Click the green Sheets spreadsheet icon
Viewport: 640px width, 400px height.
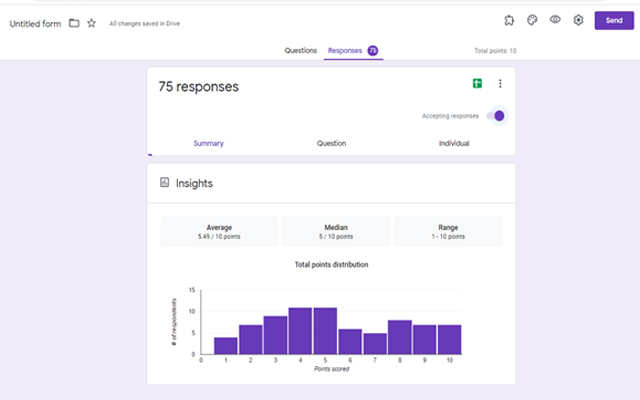point(478,84)
